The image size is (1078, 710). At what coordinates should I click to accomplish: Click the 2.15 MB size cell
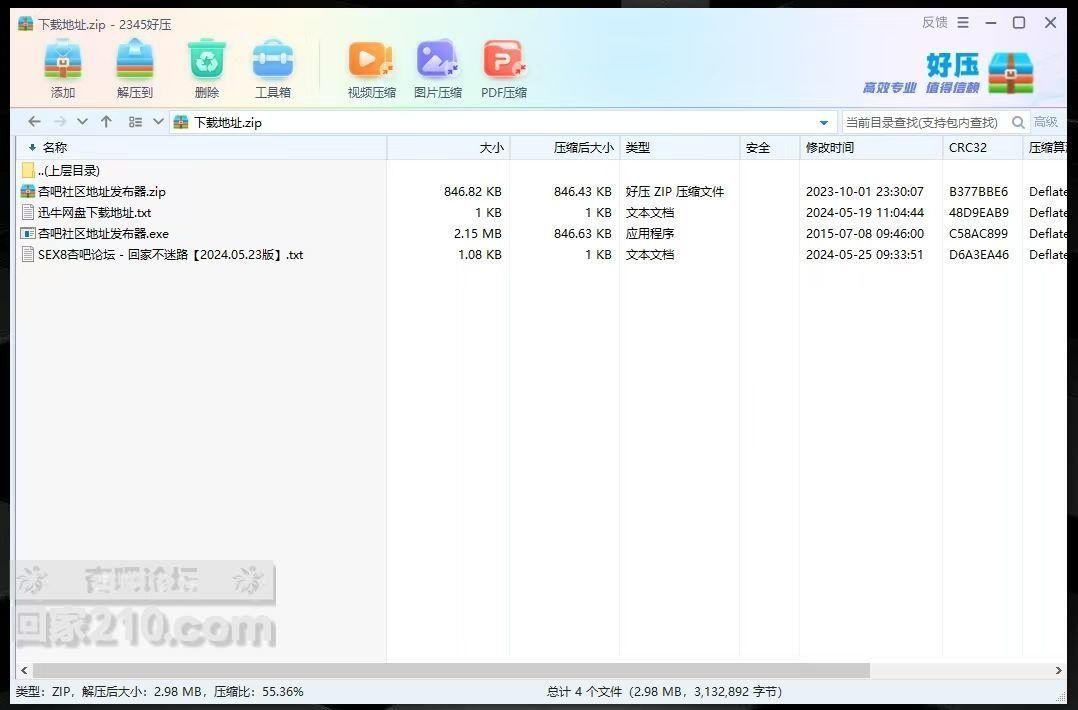coord(477,234)
